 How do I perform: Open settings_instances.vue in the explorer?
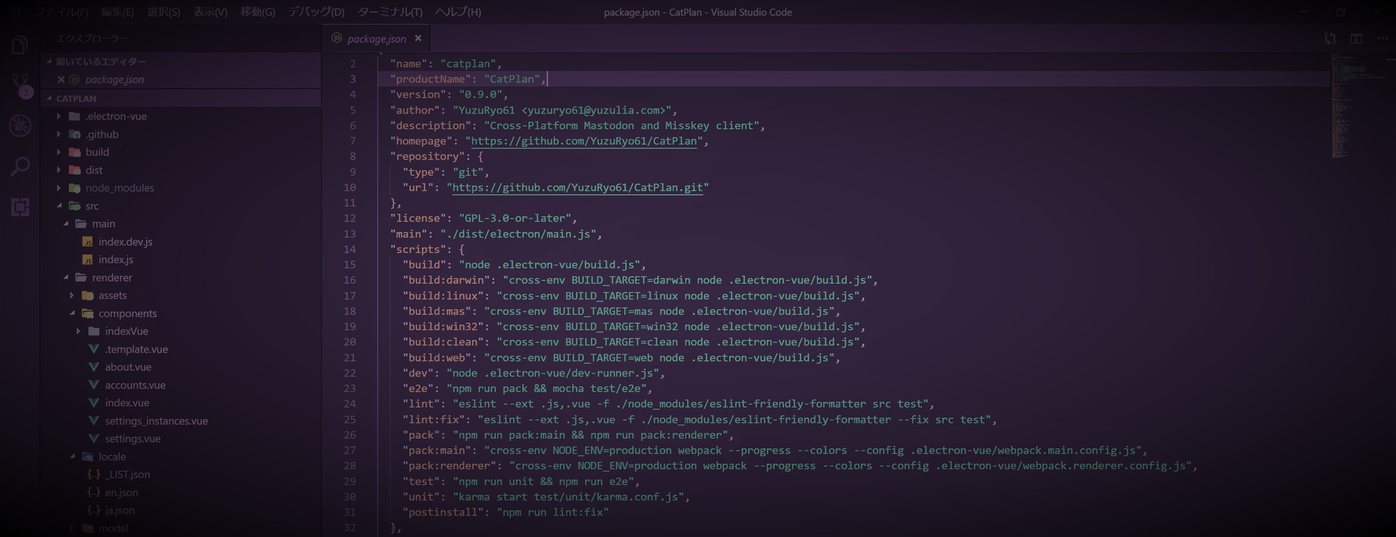pos(156,421)
